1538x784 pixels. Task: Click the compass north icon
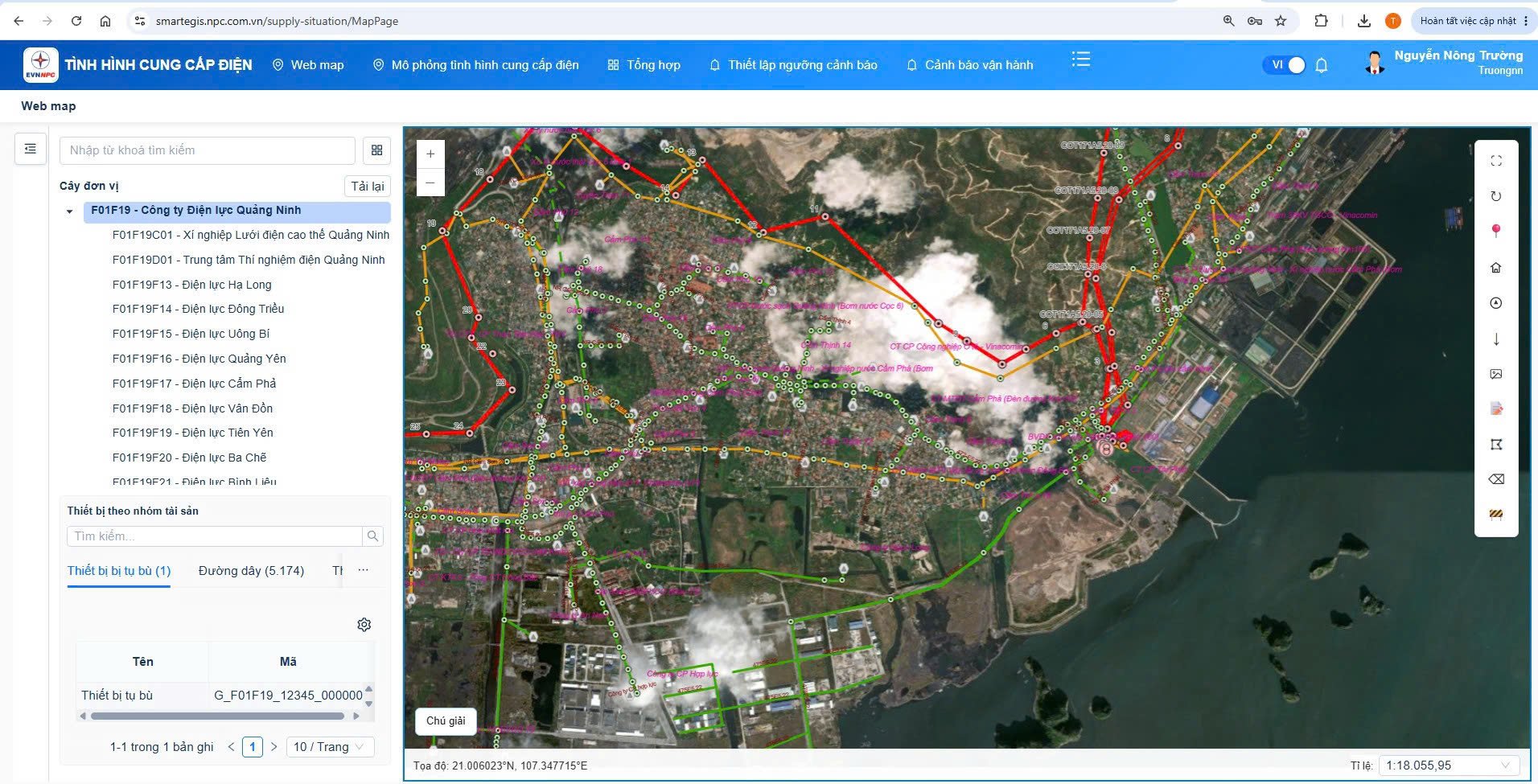click(1496, 303)
